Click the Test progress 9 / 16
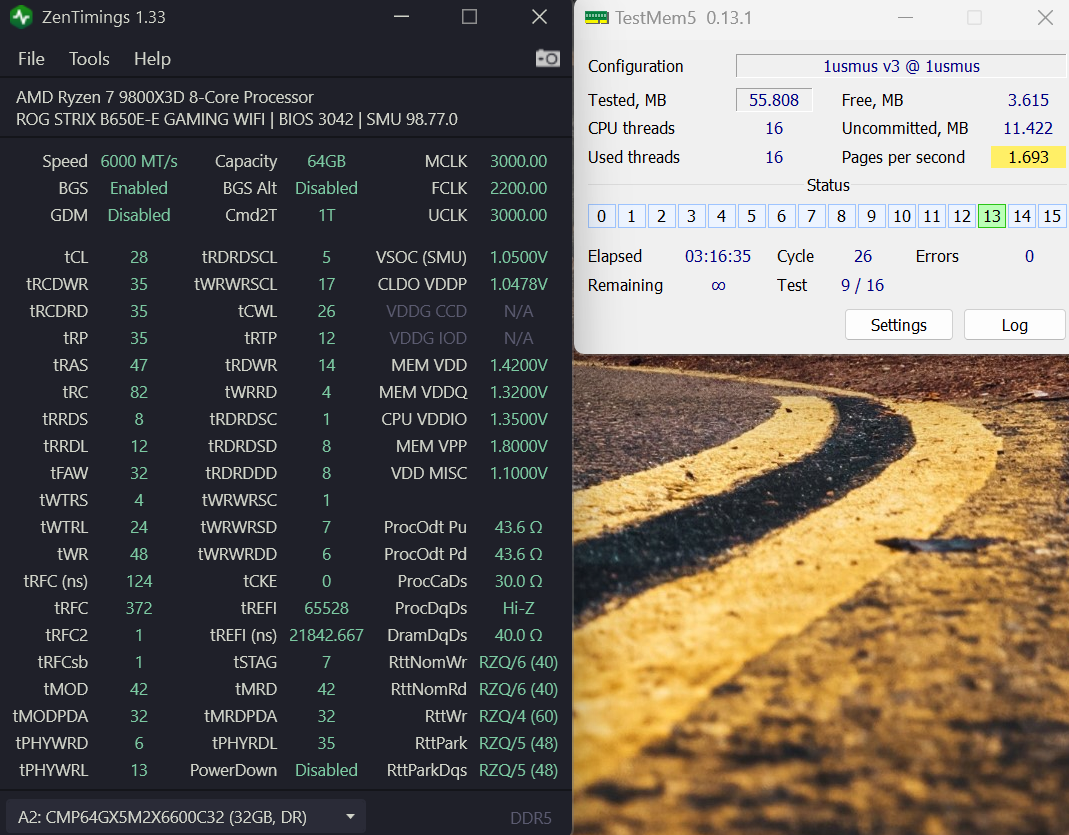The width and height of the screenshot is (1069, 835). pyautogui.click(x=862, y=285)
